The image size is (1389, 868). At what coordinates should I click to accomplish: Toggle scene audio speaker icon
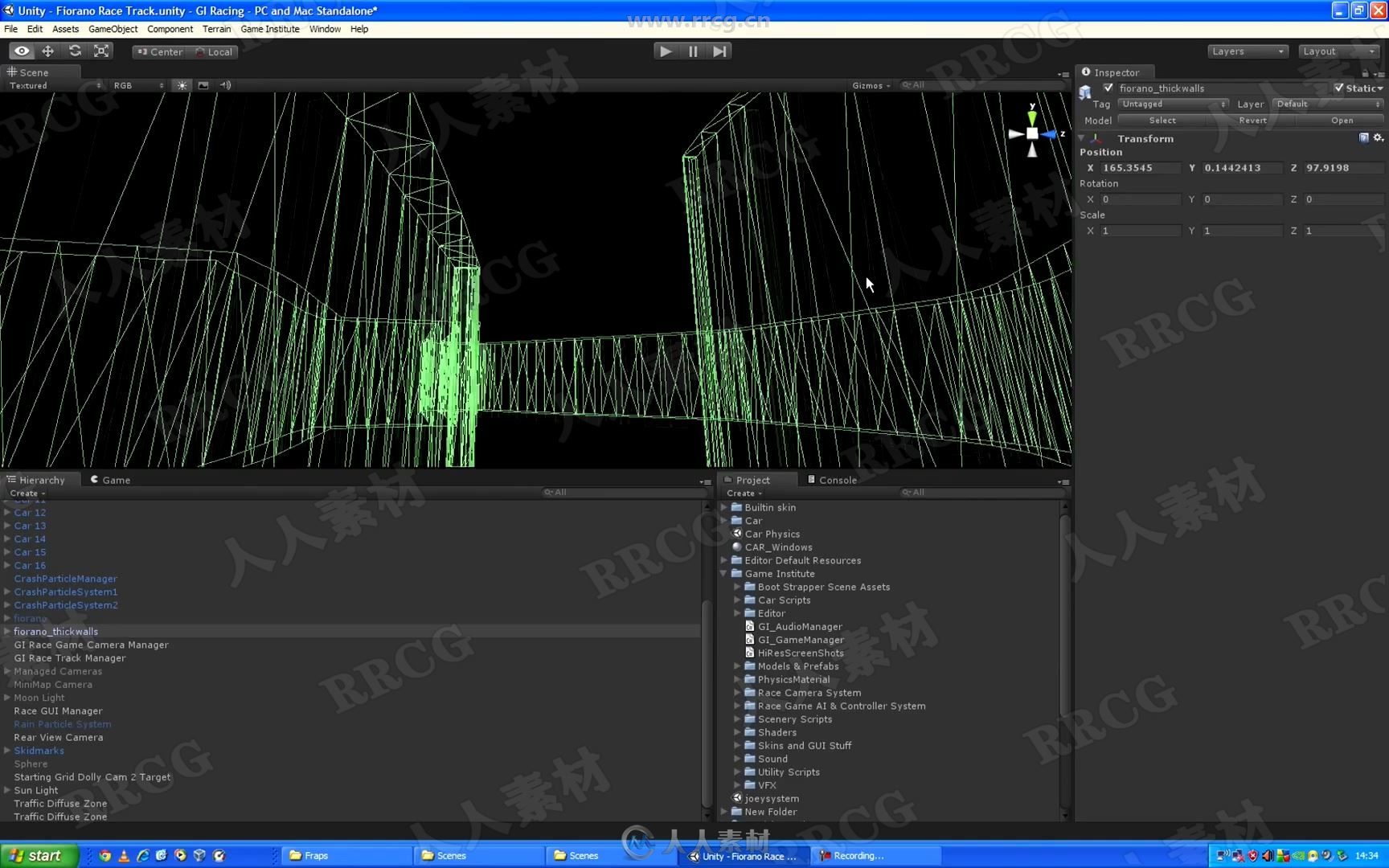click(x=225, y=85)
